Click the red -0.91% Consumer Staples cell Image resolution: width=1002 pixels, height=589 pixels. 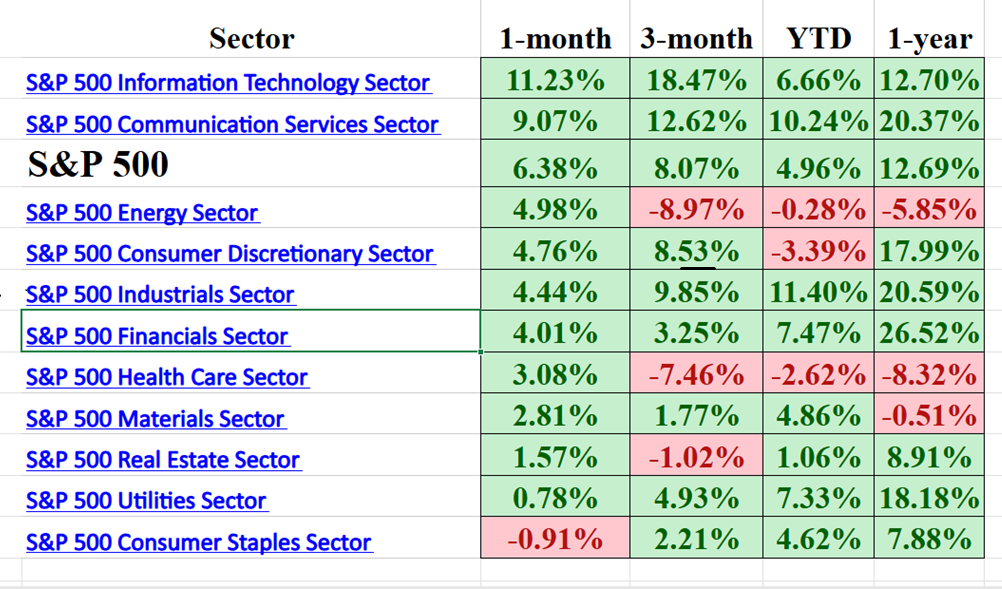555,540
